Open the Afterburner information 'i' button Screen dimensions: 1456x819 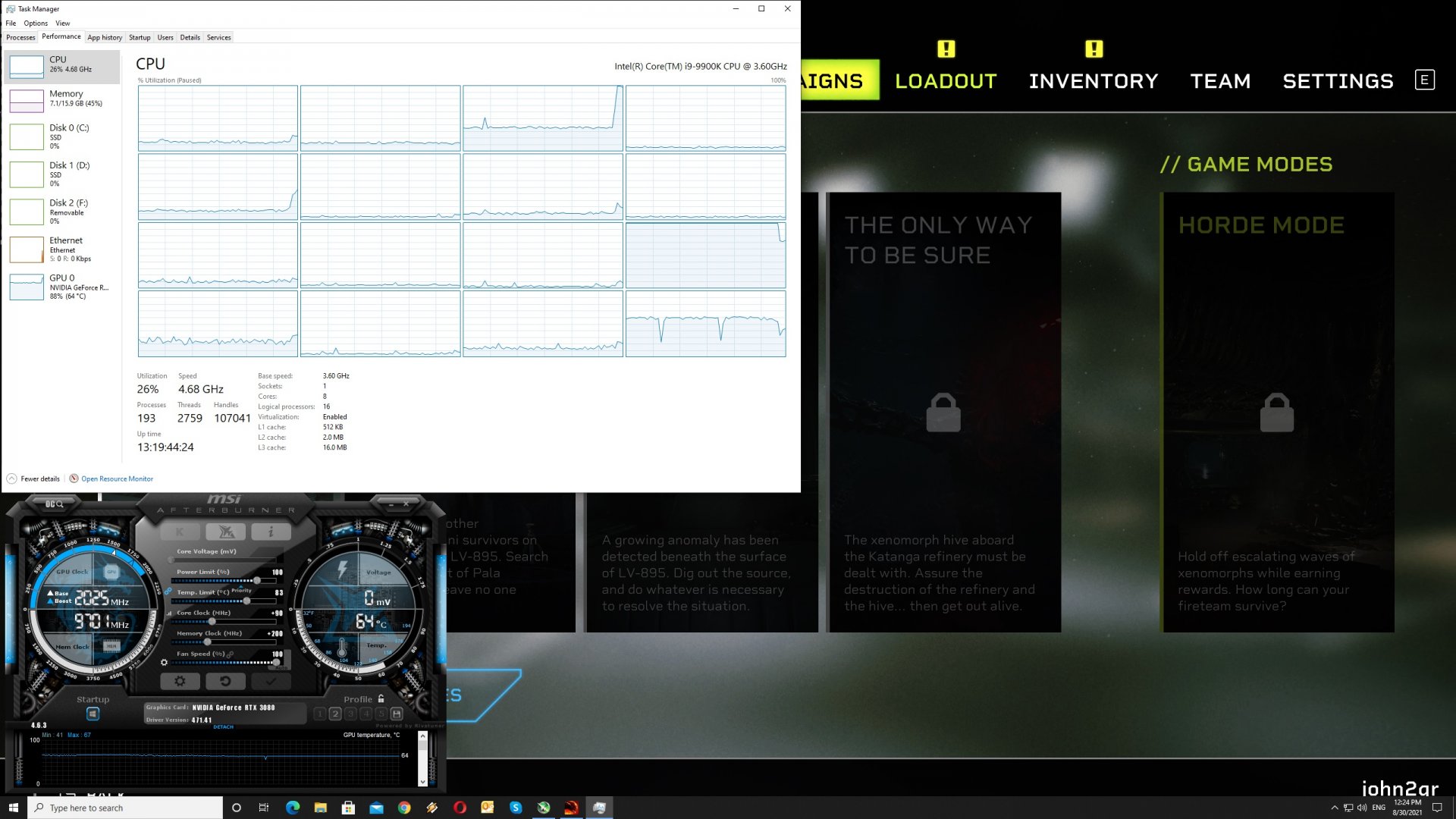(x=271, y=532)
